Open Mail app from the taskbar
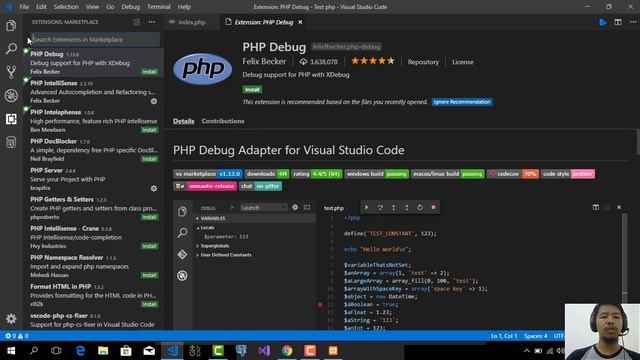 pyautogui.click(x=149, y=351)
